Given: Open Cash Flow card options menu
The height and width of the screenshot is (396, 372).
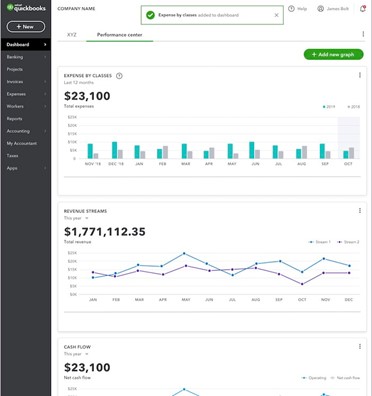Looking at the screenshot, I should point(360,347).
